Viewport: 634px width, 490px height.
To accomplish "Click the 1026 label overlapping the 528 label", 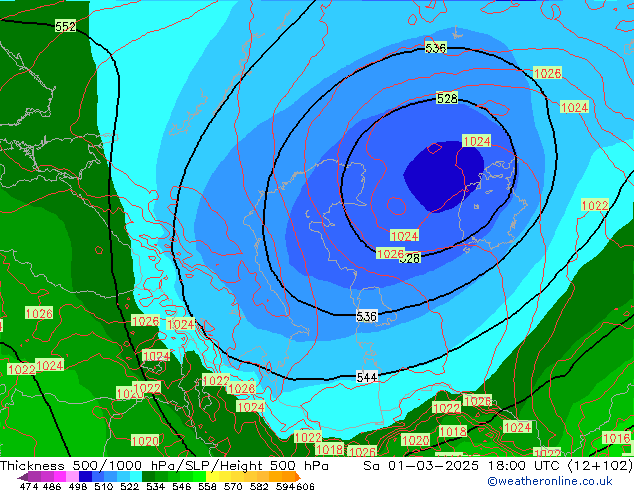I will [390, 253].
